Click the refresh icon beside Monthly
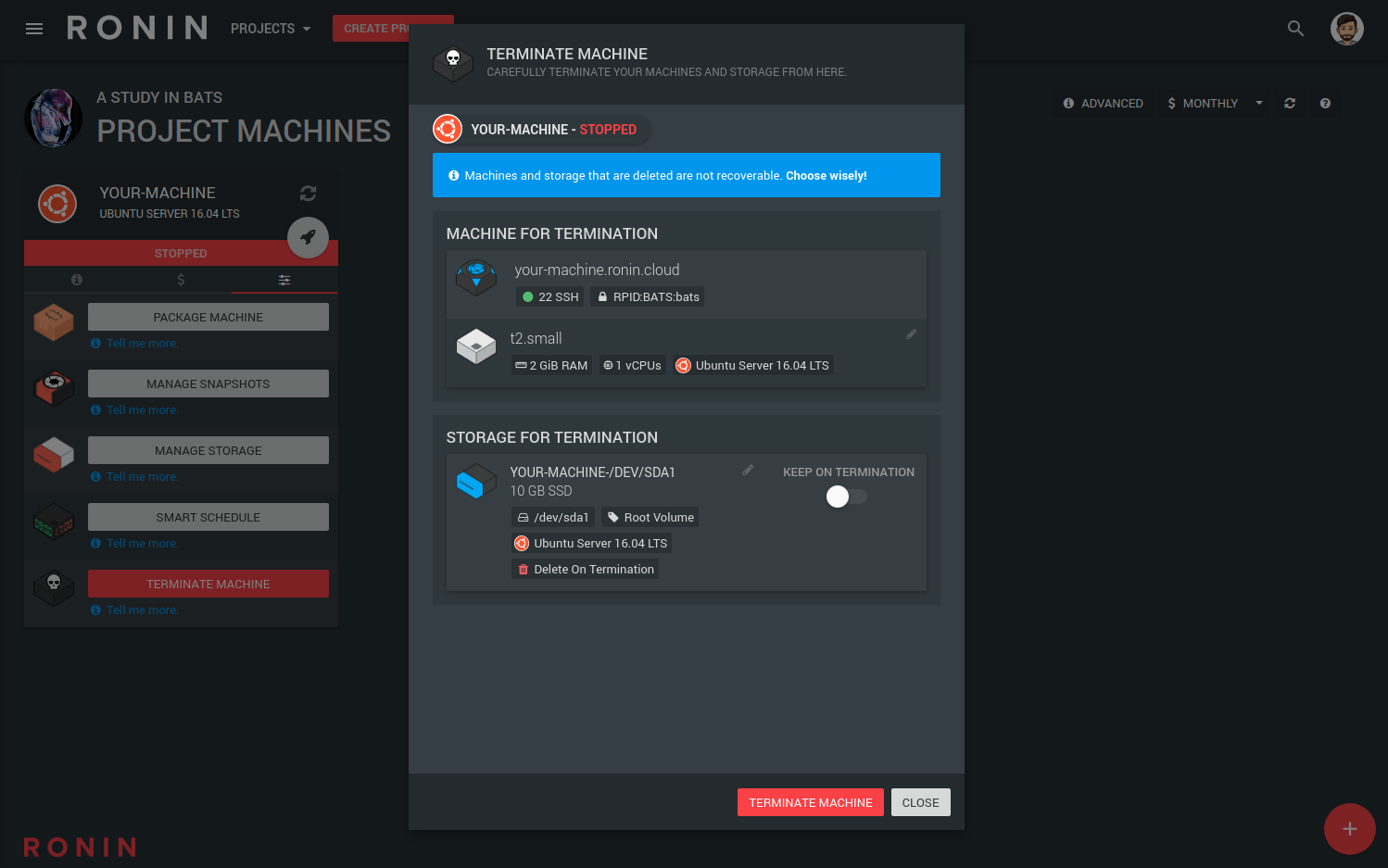Screen dimensions: 1388x868 pos(1290,103)
